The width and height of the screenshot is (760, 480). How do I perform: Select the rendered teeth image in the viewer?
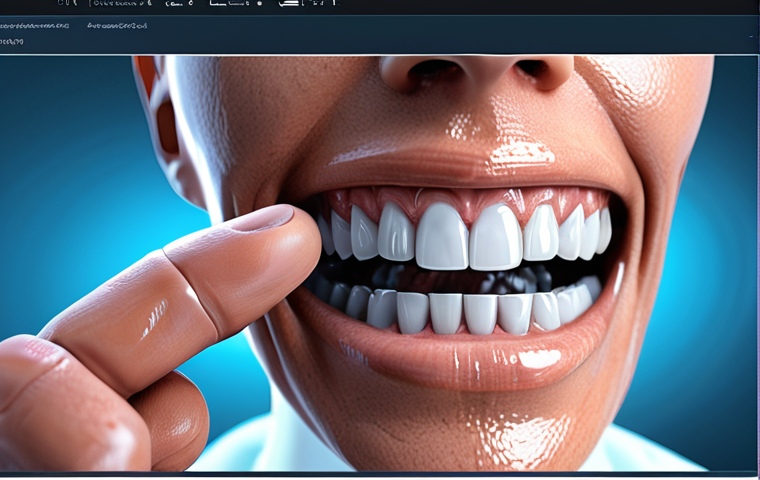coord(378,263)
